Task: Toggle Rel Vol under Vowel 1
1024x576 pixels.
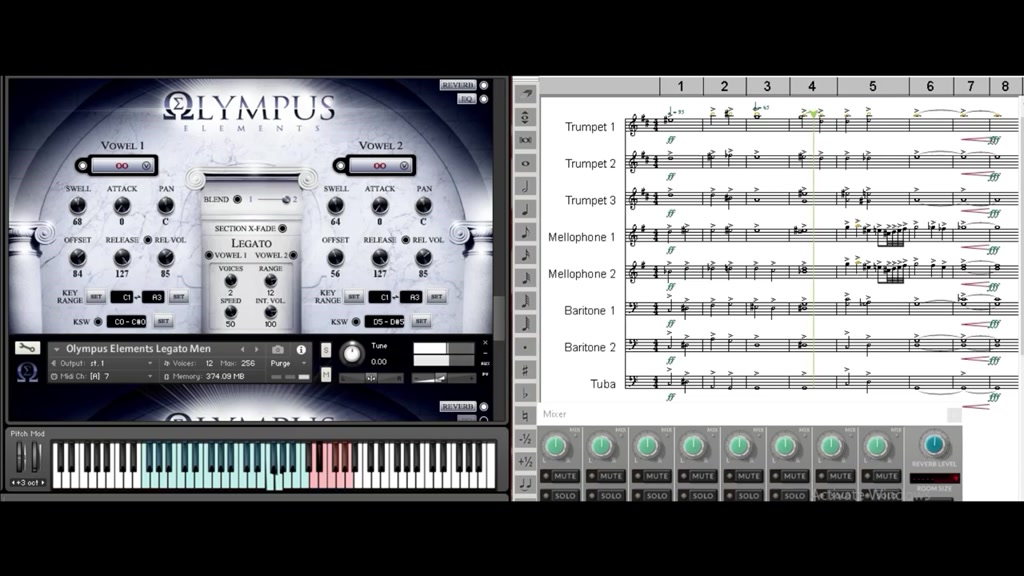Action: coord(148,240)
